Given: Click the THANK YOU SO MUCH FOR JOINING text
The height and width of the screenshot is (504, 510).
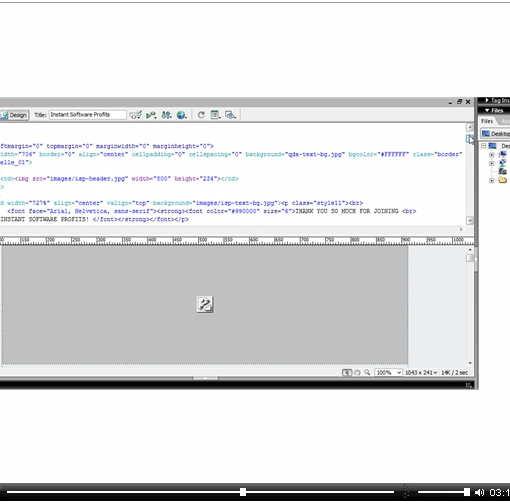Looking at the screenshot, I should [x=347, y=211].
